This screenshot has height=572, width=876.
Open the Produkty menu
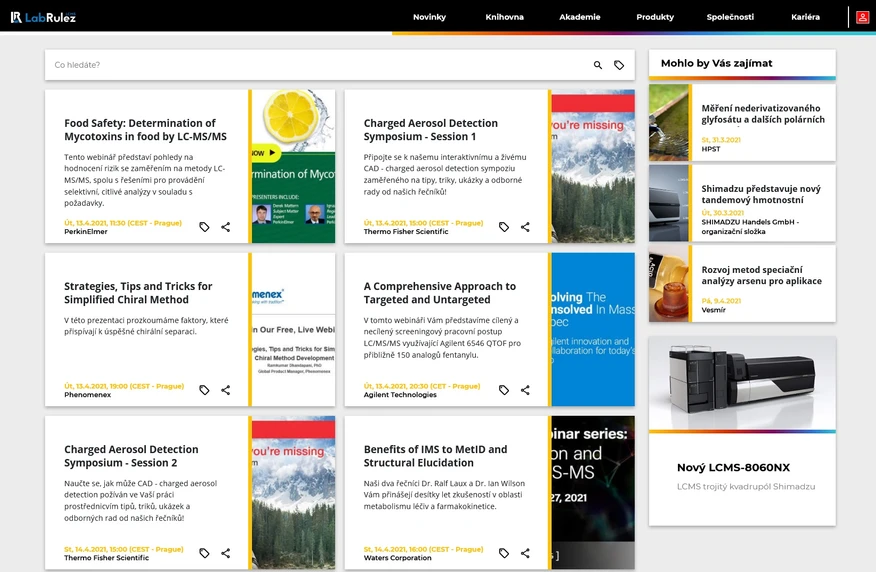tap(655, 17)
